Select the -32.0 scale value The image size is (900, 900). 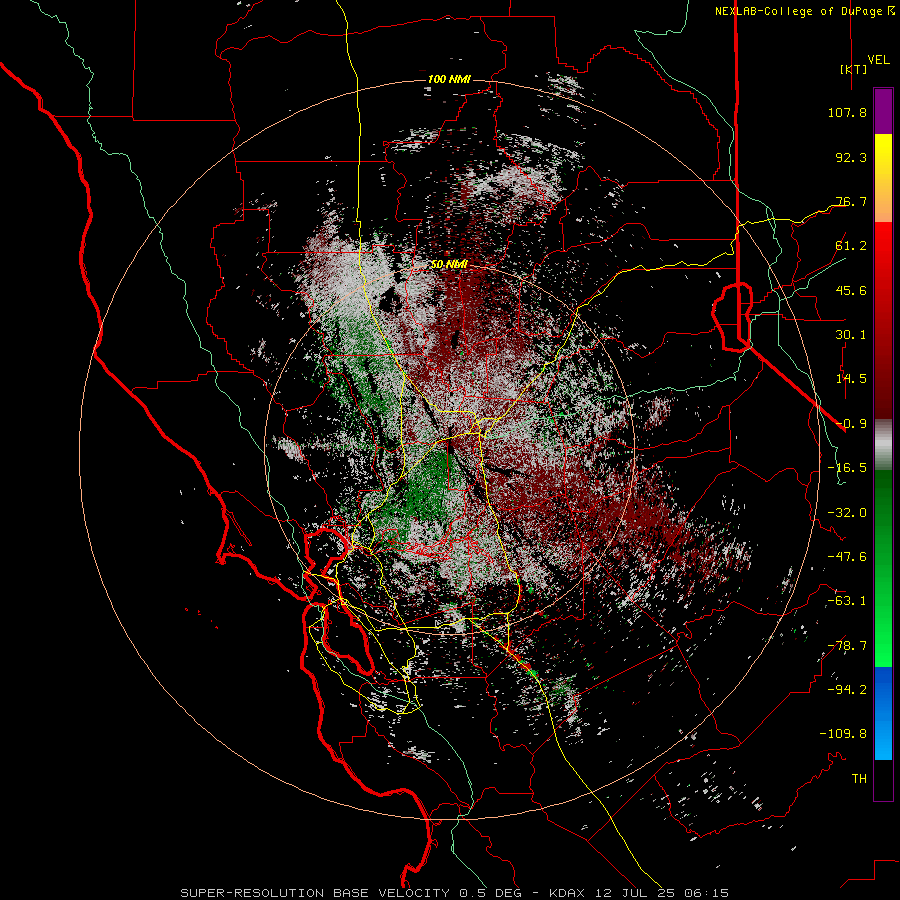pyautogui.click(x=847, y=513)
